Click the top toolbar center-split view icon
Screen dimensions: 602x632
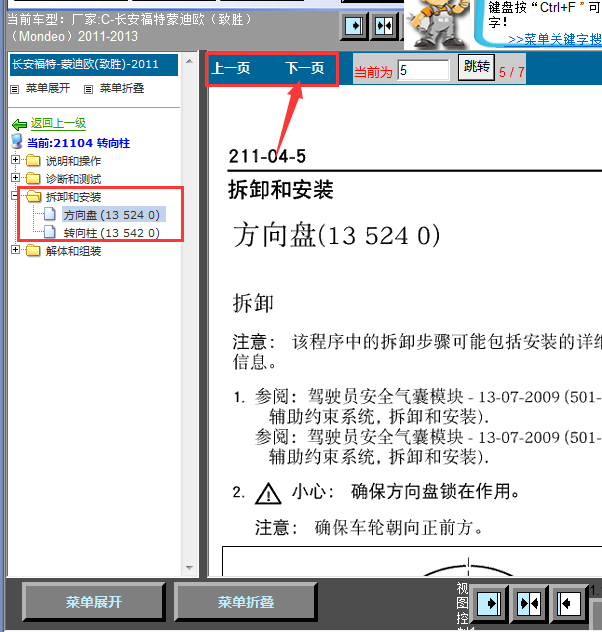384,26
